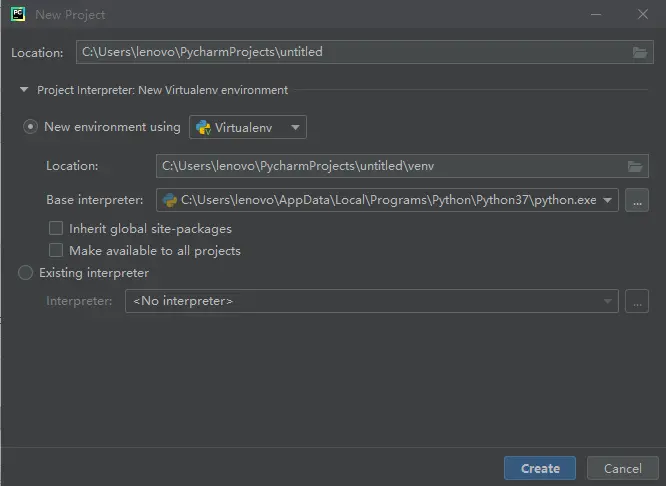Screen dimensions: 666x486
Task: Close the New Project window
Action: pos(643,15)
